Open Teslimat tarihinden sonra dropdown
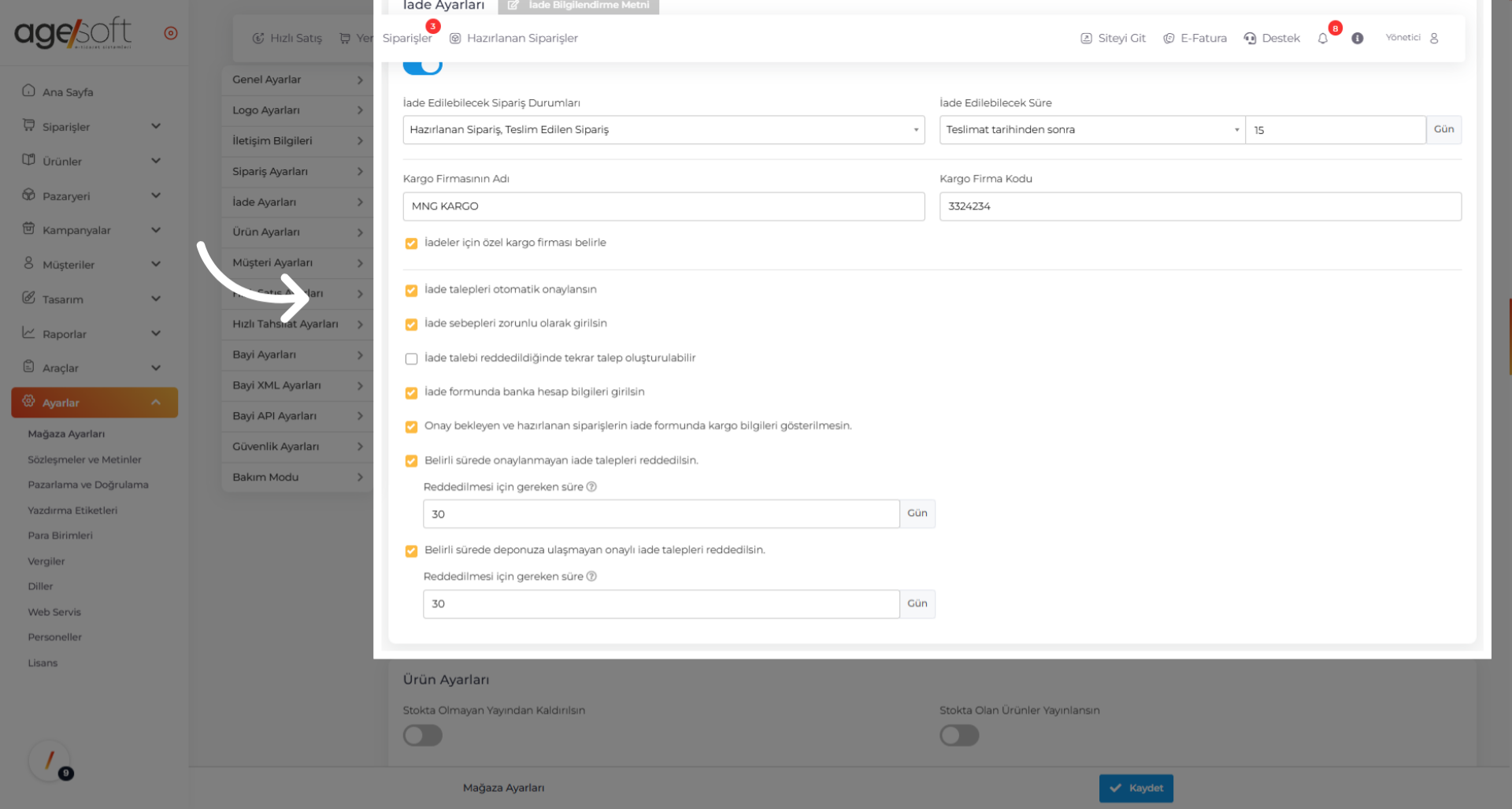The image size is (1512, 809). click(x=1091, y=130)
